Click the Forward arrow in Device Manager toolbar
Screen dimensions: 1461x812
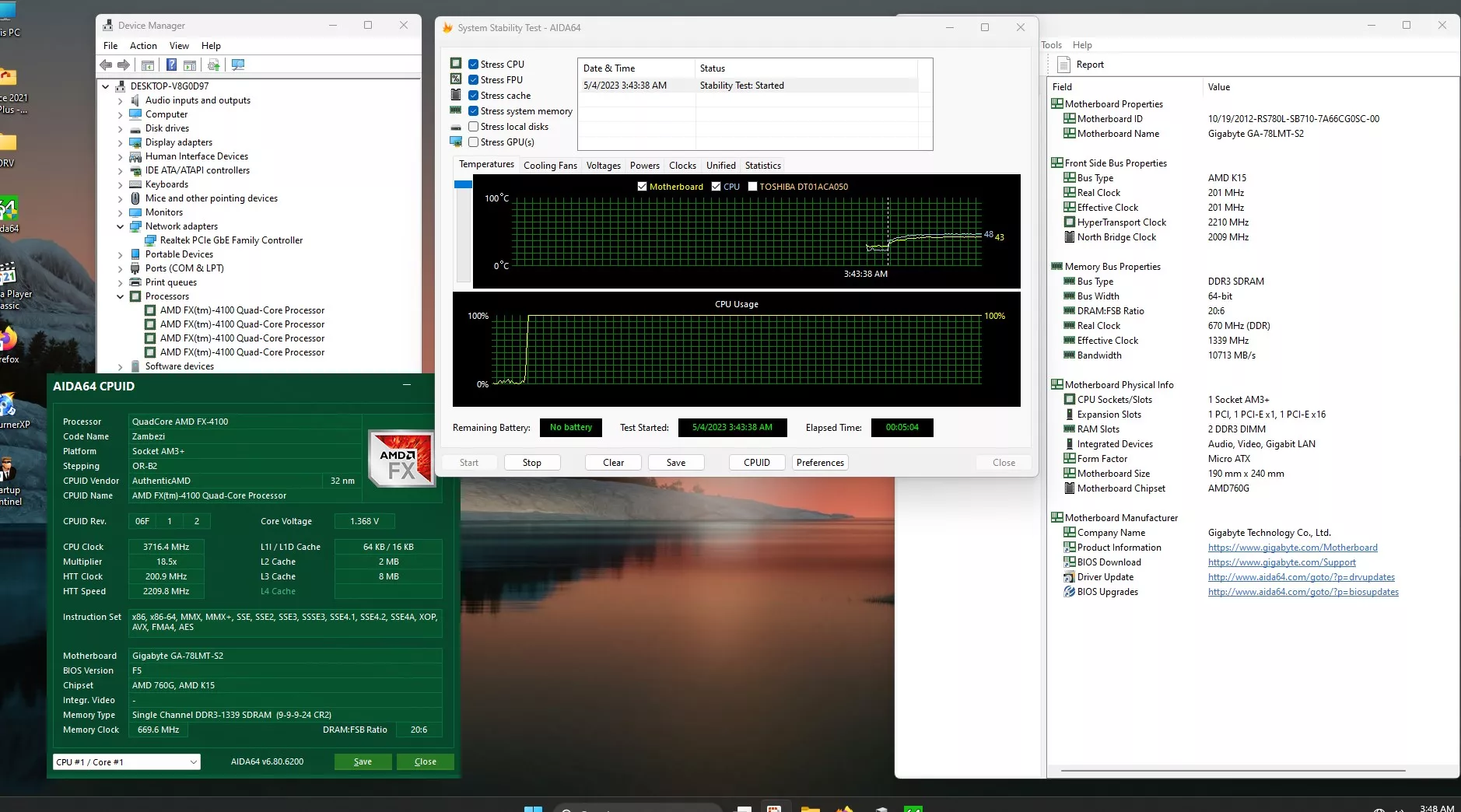(x=124, y=65)
